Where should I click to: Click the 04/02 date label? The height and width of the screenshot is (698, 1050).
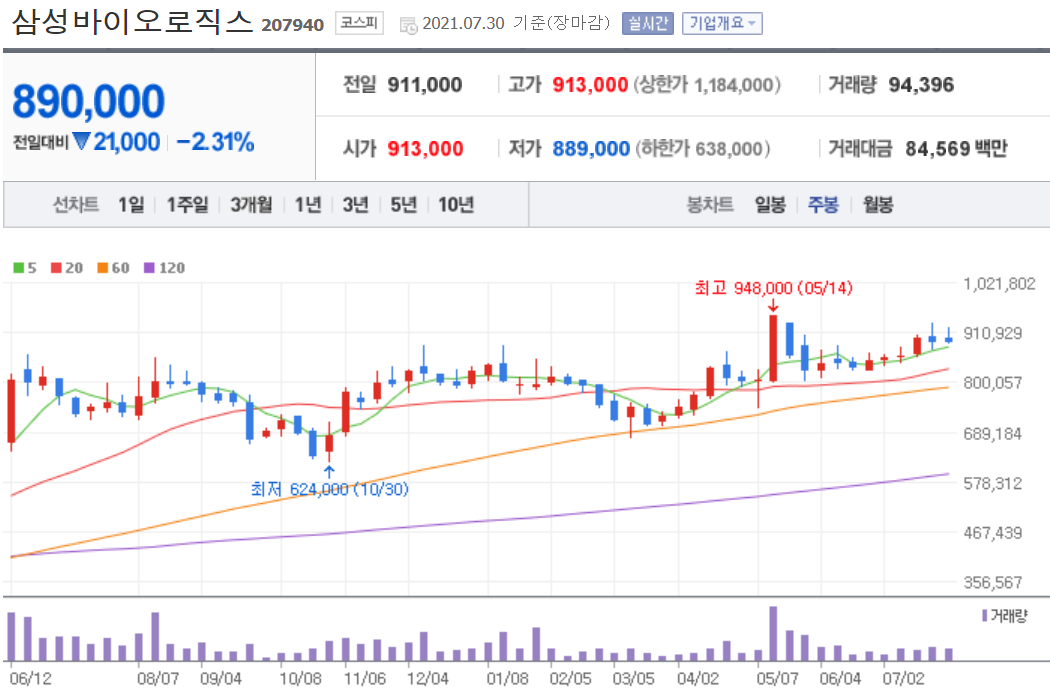click(698, 679)
